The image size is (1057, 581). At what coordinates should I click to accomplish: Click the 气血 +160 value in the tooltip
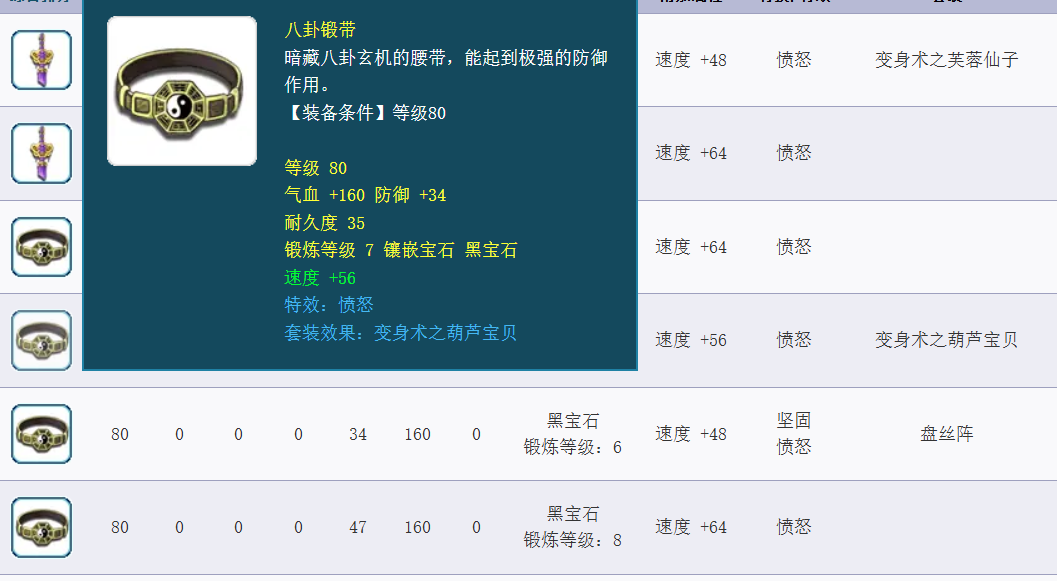coord(324,195)
